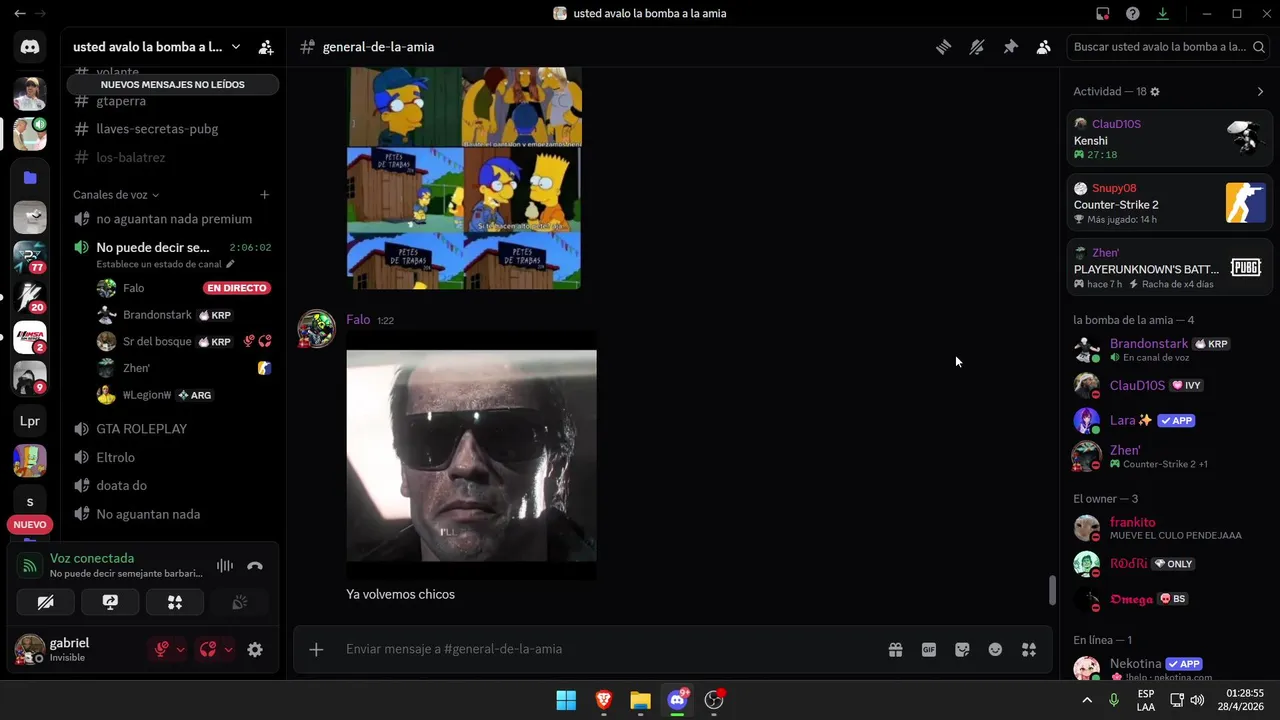
Task: Open the Terminator GIF posted by Falo
Action: pos(471,456)
